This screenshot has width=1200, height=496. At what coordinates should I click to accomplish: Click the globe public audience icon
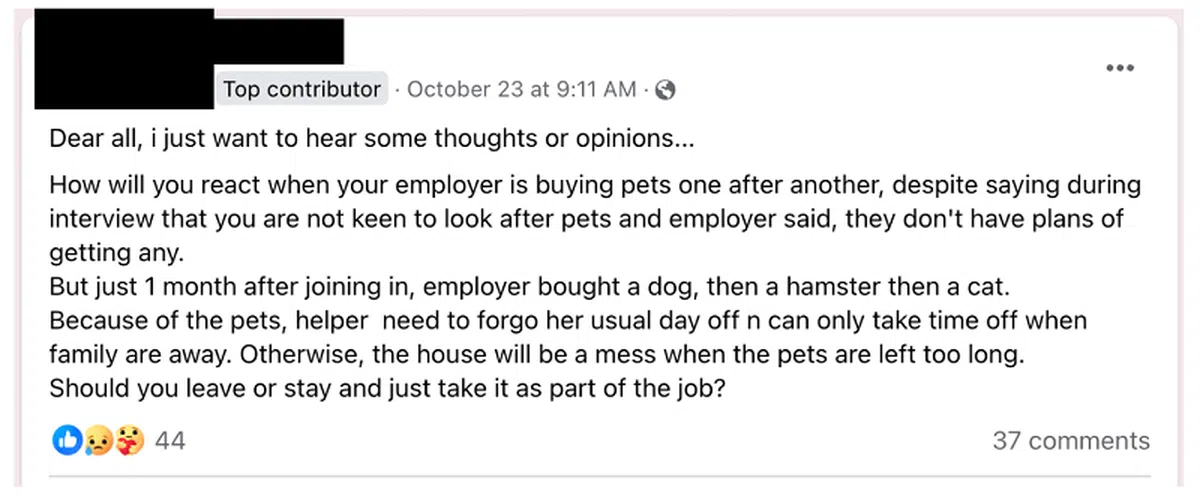pyautogui.click(x=665, y=90)
